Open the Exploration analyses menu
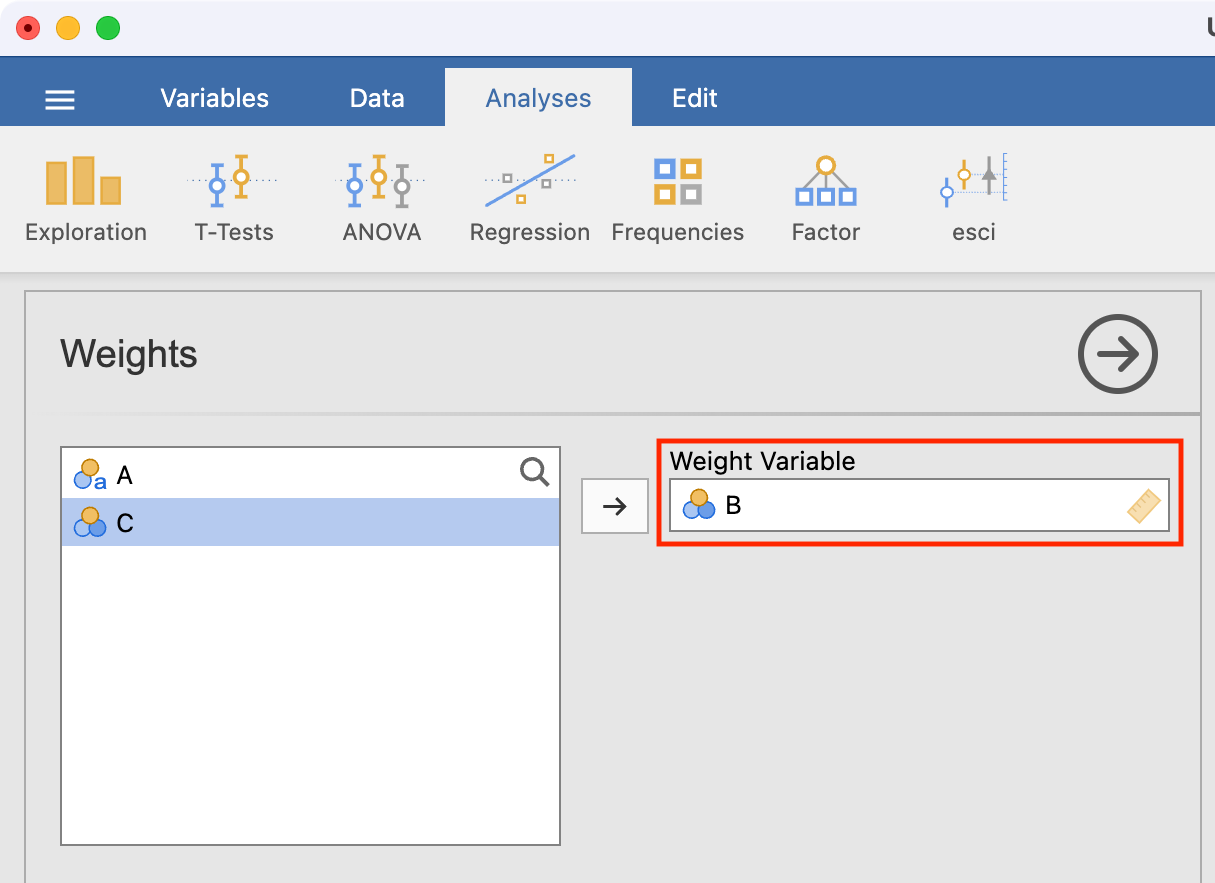This screenshot has height=883, width=1215. pos(85,200)
